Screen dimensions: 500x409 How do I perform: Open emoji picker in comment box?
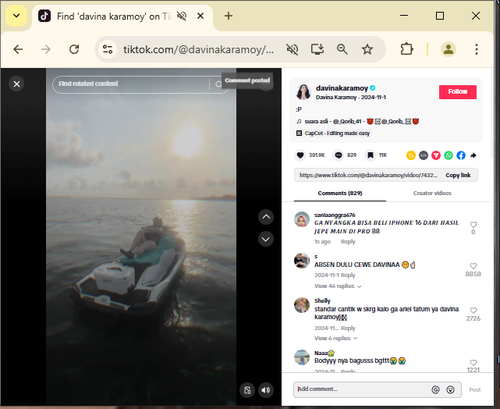[450, 390]
